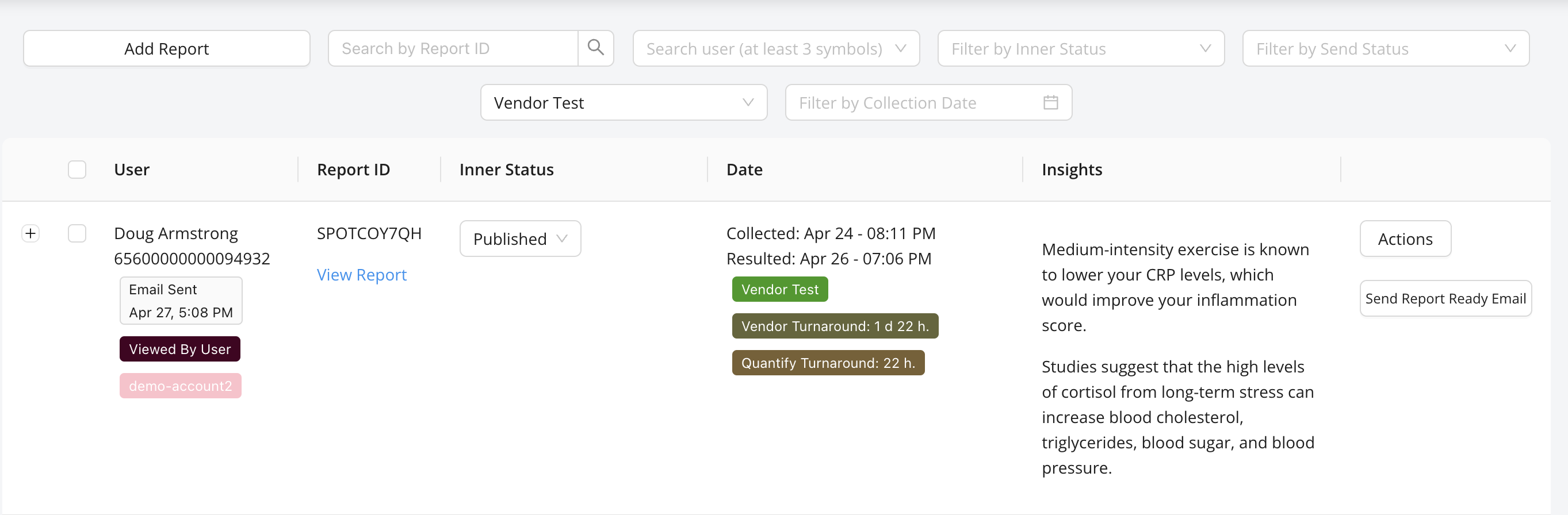This screenshot has height=515, width=1568.
Task: Click the Add Report button
Action: click(x=166, y=49)
